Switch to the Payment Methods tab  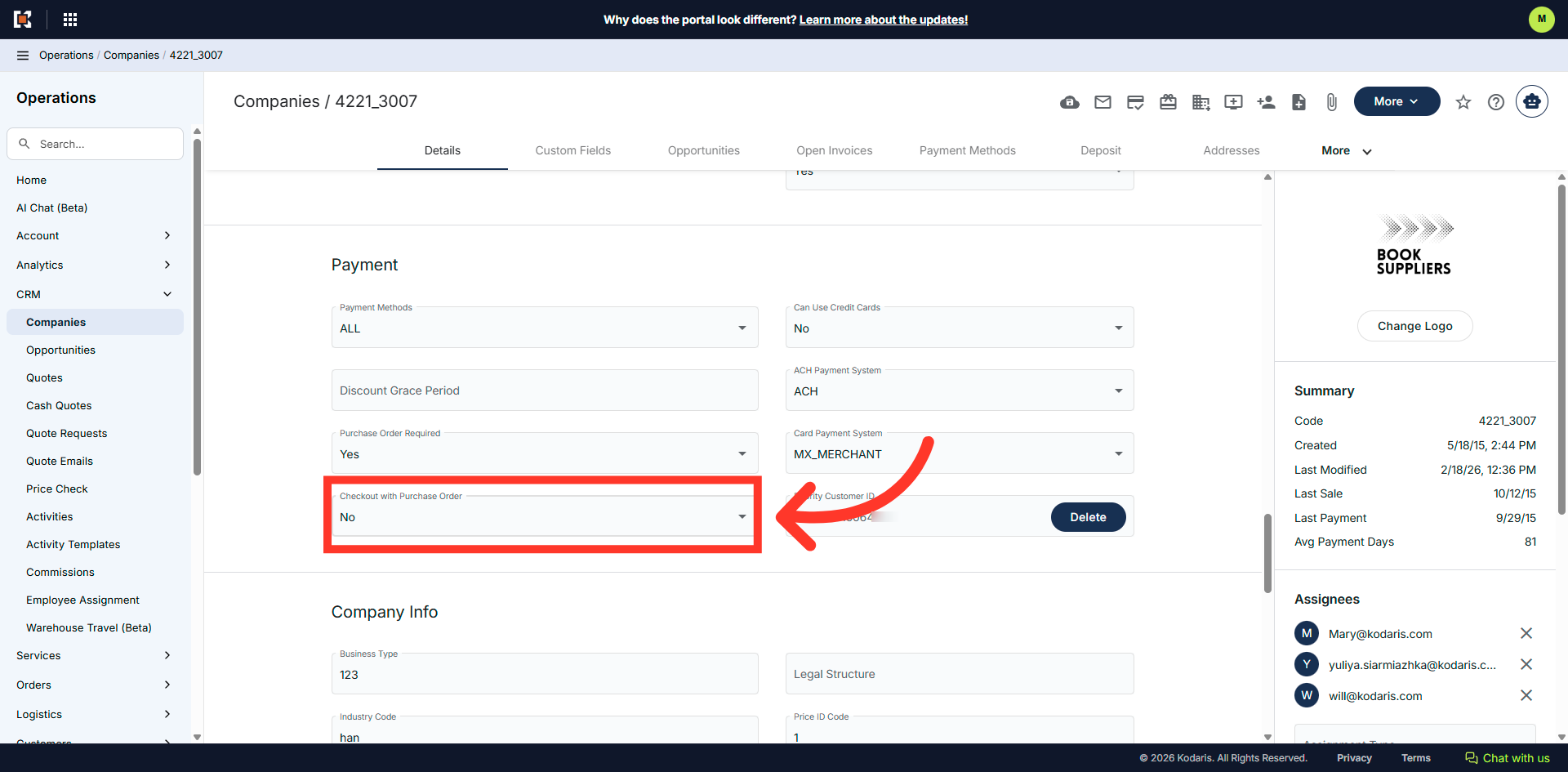point(968,150)
